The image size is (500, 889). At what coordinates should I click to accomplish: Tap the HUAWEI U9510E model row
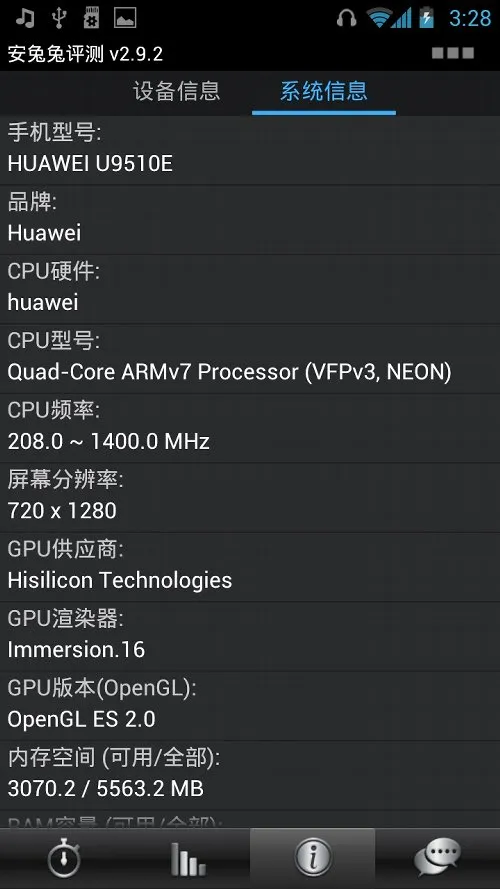250,150
